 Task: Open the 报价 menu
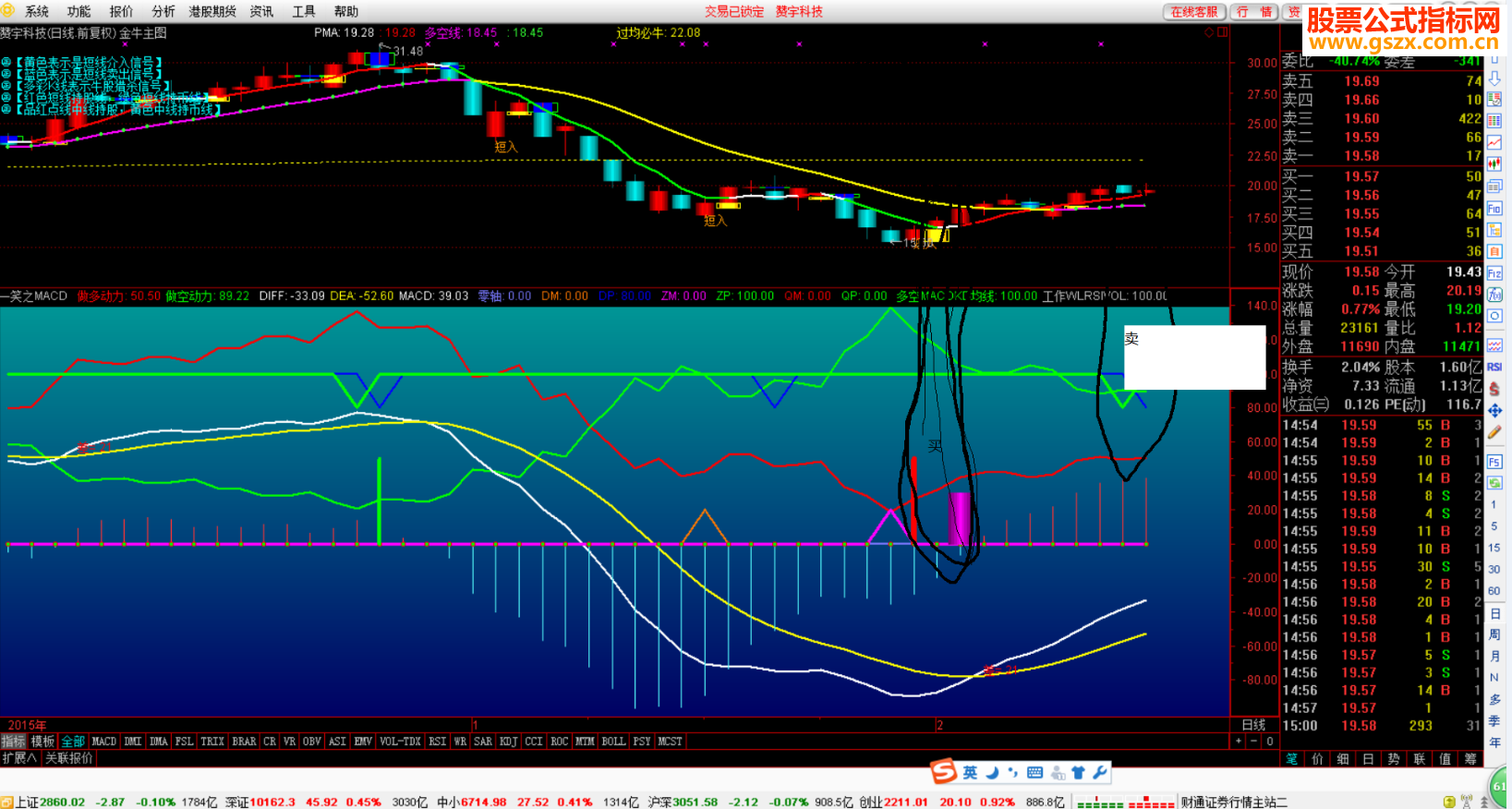point(121,11)
